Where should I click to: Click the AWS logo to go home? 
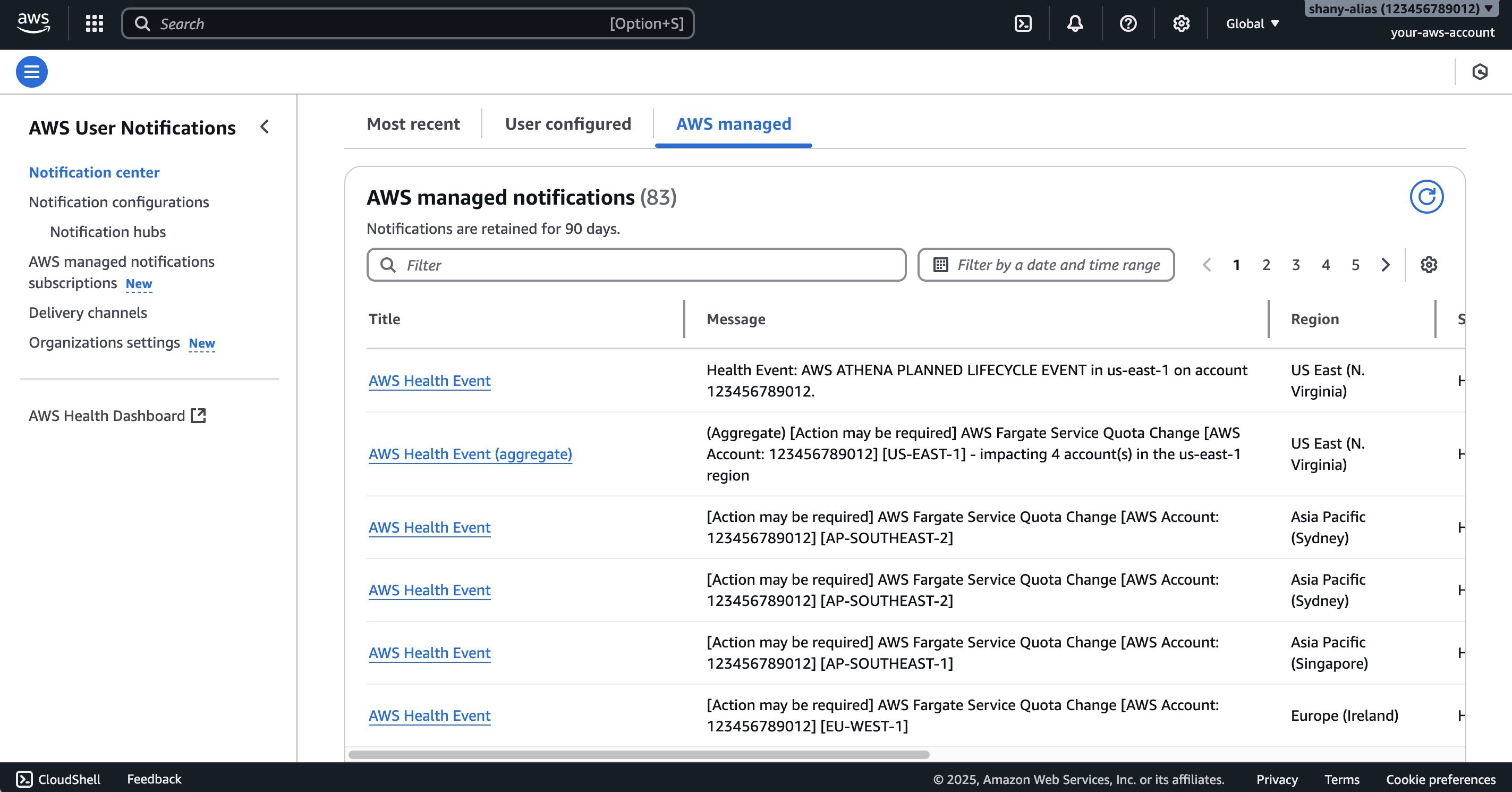pyautogui.click(x=33, y=23)
